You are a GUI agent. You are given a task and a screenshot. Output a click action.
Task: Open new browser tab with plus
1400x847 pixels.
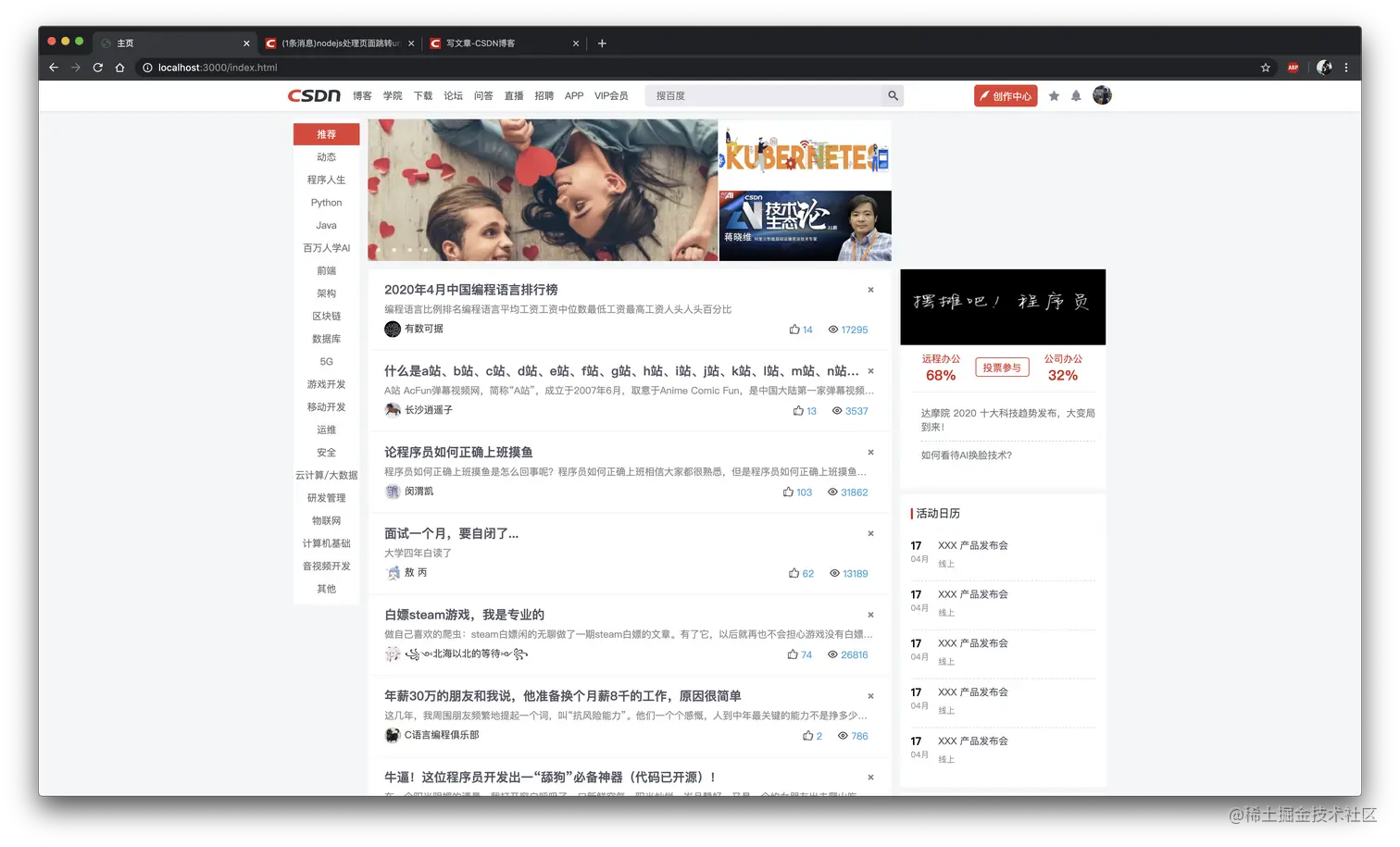coord(602,44)
